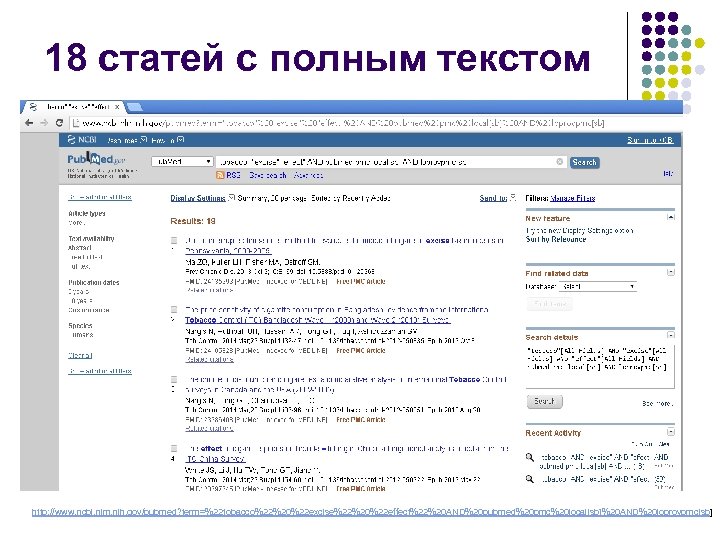Clear the search box with X icon

click(559, 162)
